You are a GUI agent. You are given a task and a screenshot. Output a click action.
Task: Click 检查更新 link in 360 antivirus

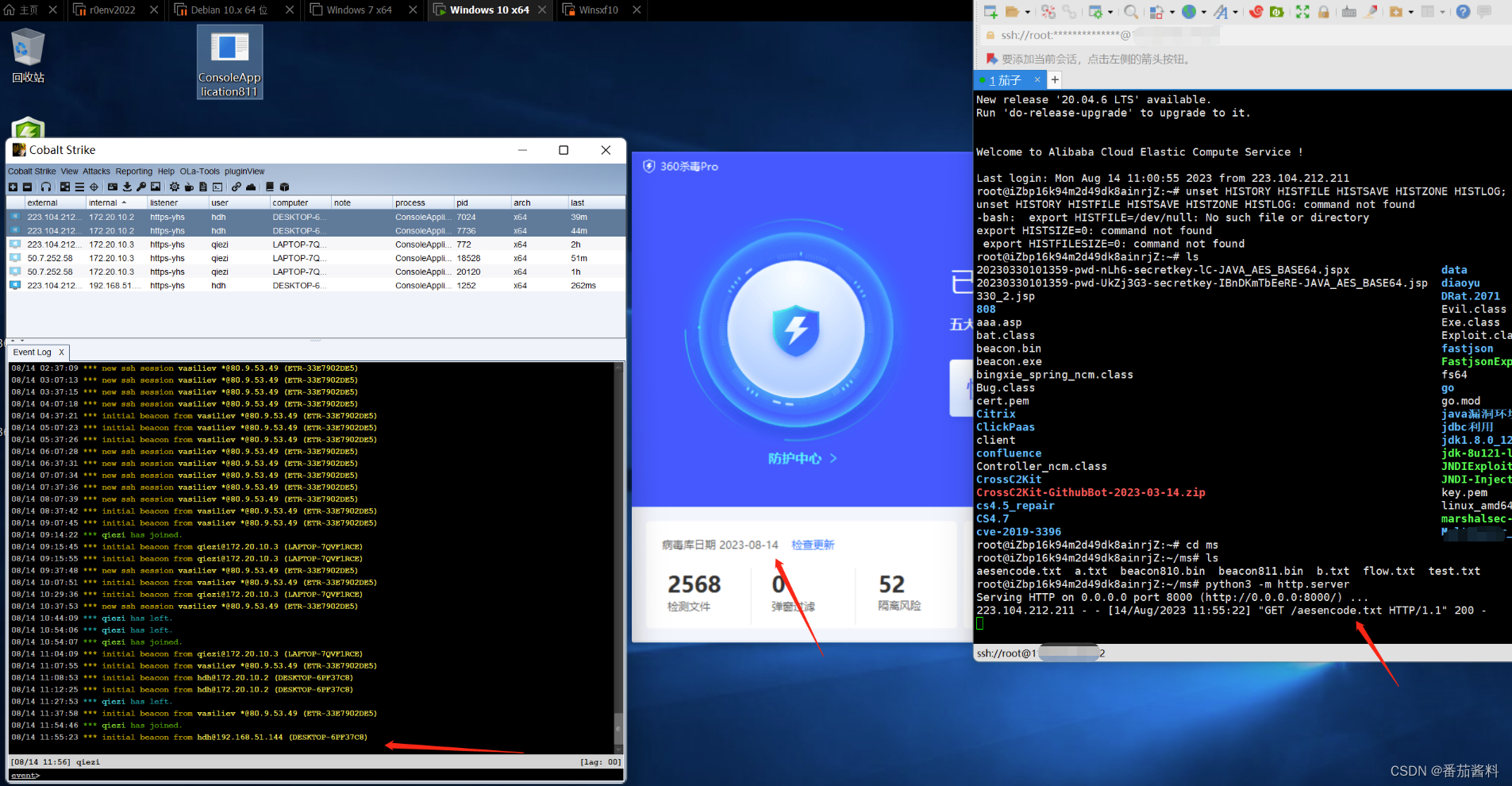[813, 545]
